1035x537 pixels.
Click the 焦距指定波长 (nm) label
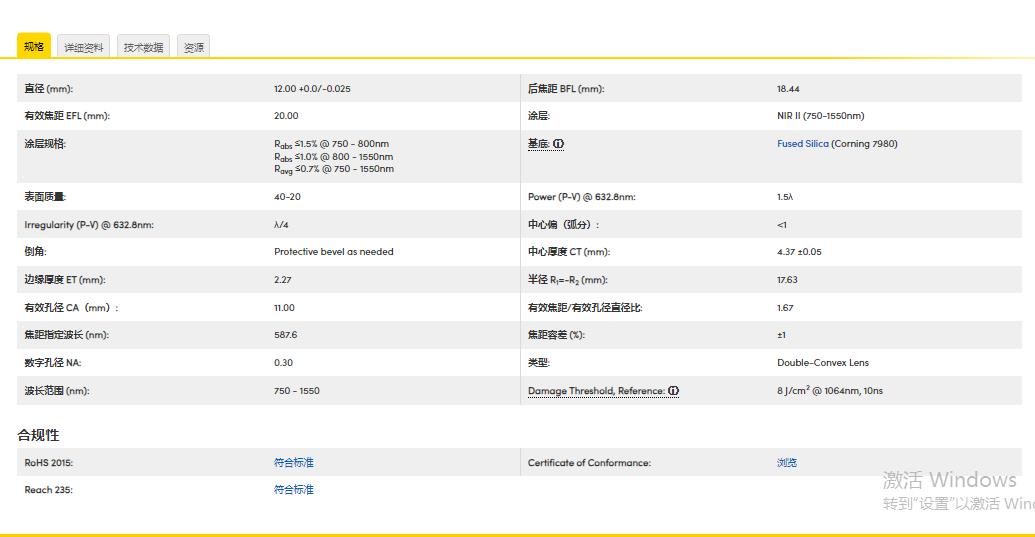67,334
